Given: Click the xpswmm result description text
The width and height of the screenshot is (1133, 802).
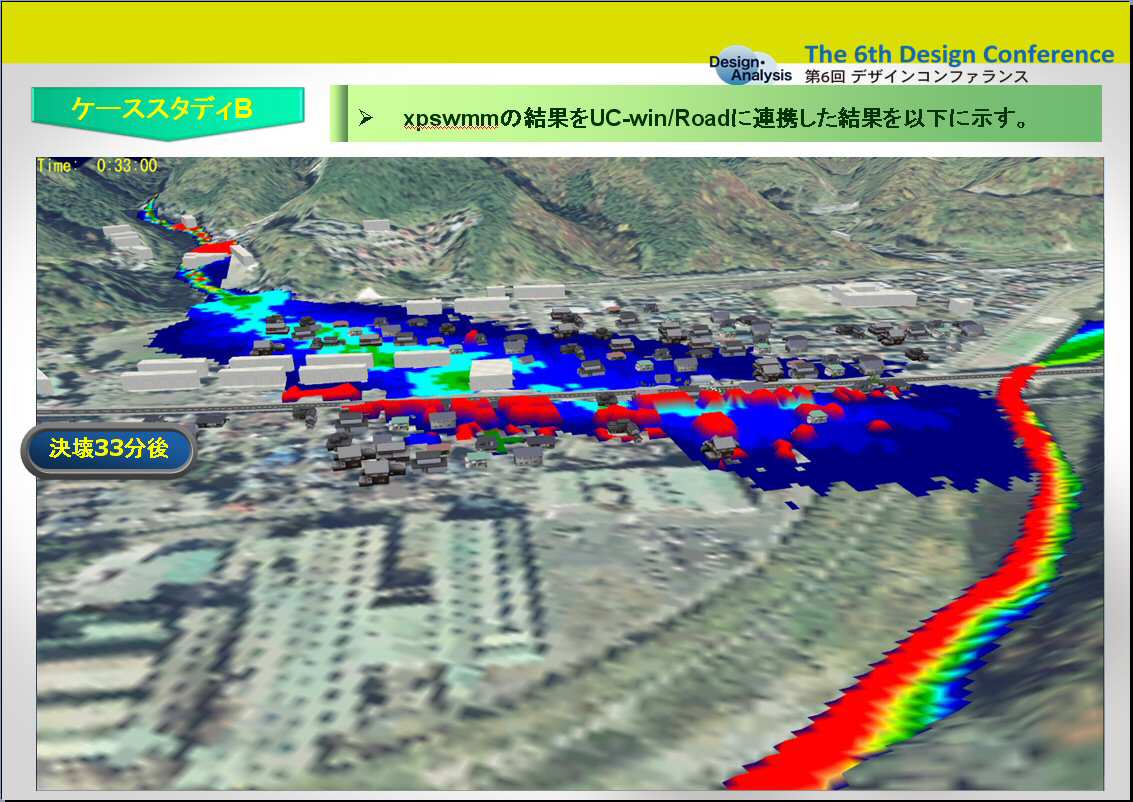Looking at the screenshot, I should (716, 118).
